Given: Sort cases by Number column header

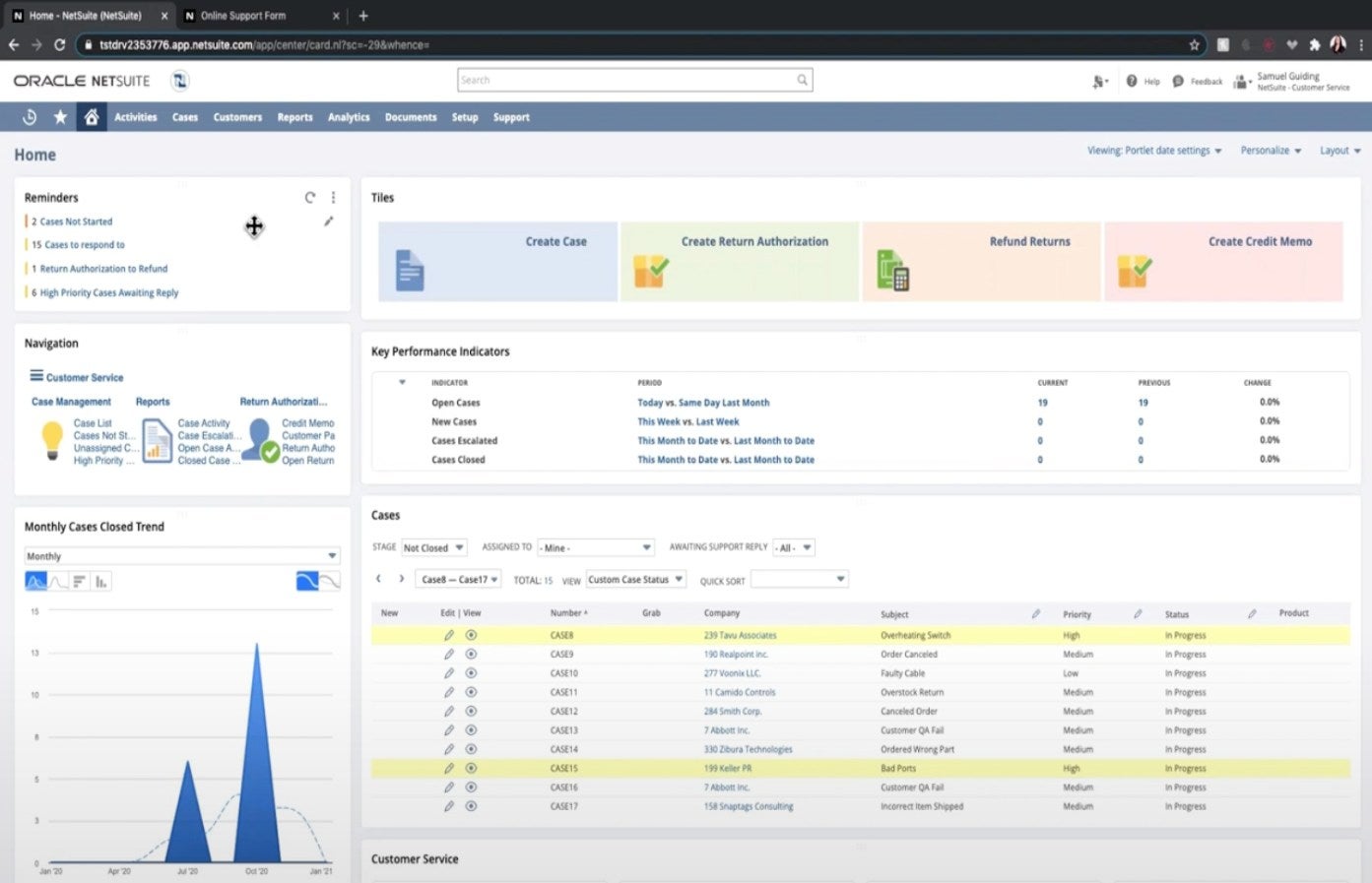Looking at the screenshot, I should click(x=568, y=613).
